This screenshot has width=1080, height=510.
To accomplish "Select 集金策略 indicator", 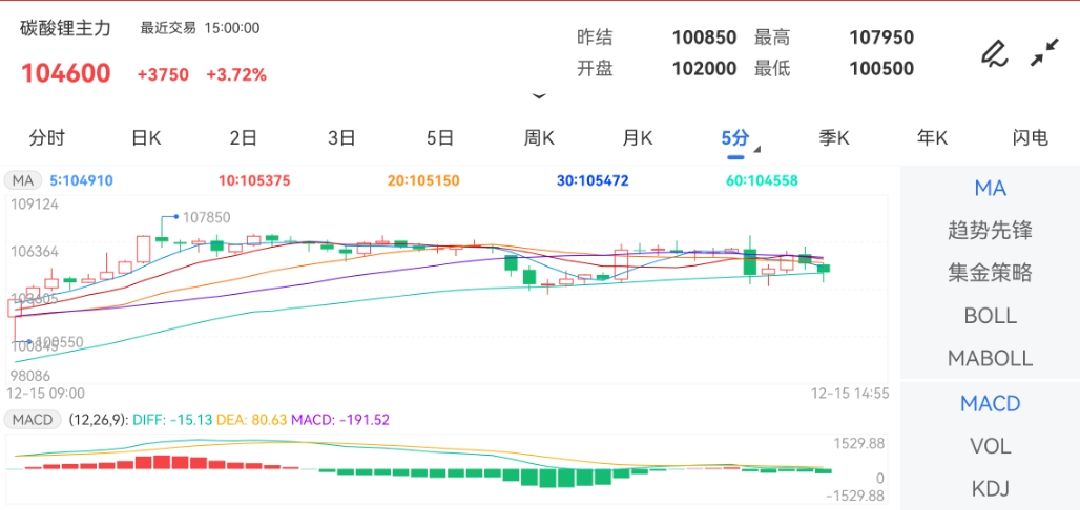I will click(x=990, y=273).
